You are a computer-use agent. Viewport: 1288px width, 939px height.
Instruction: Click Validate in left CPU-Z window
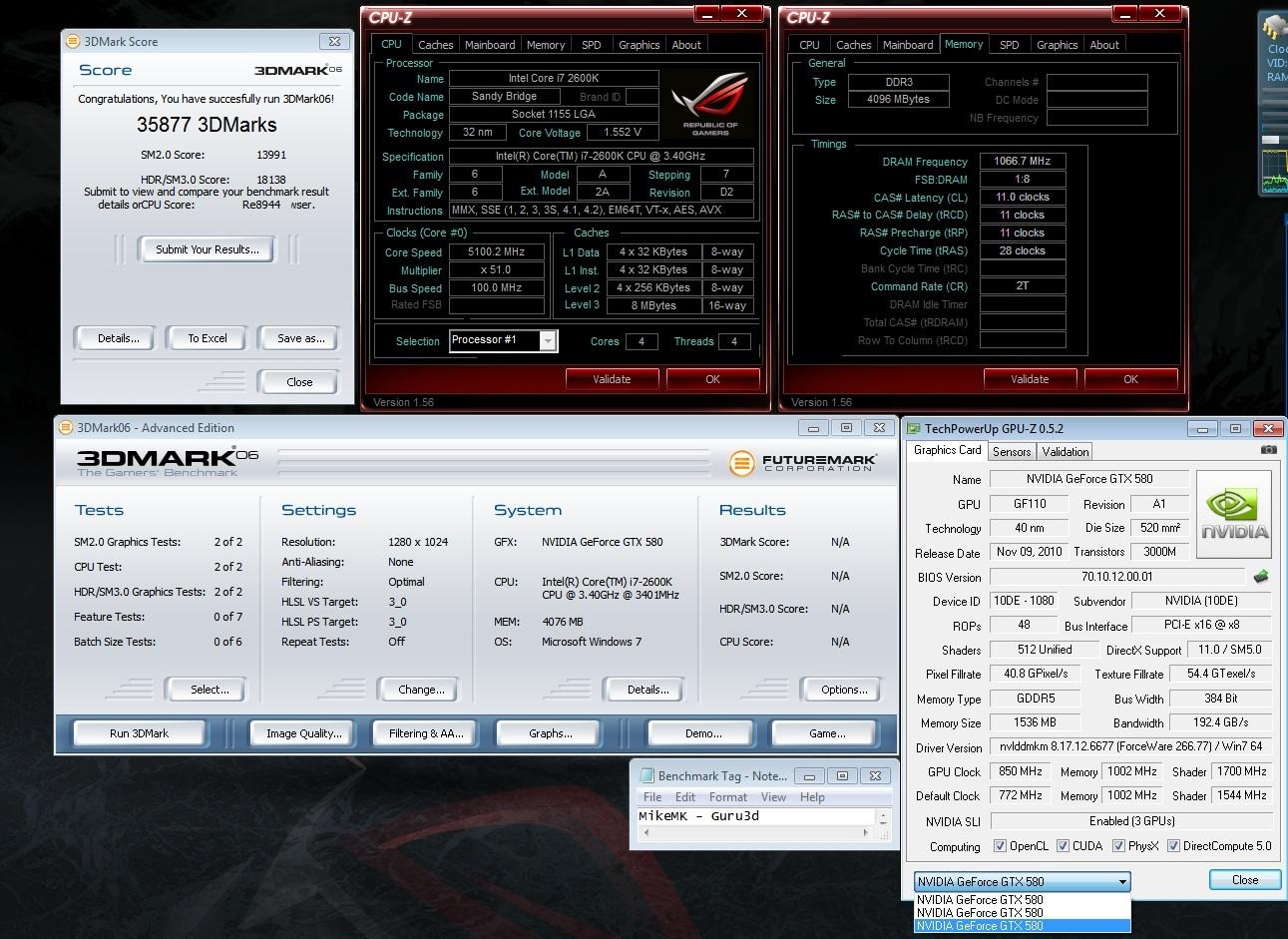(612, 379)
